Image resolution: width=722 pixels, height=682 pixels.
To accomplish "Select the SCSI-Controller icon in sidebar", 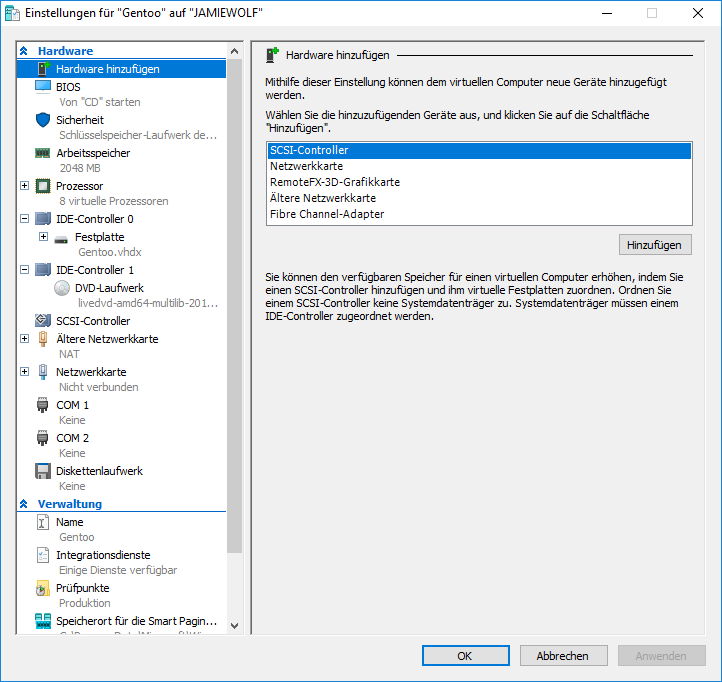I will [43, 321].
